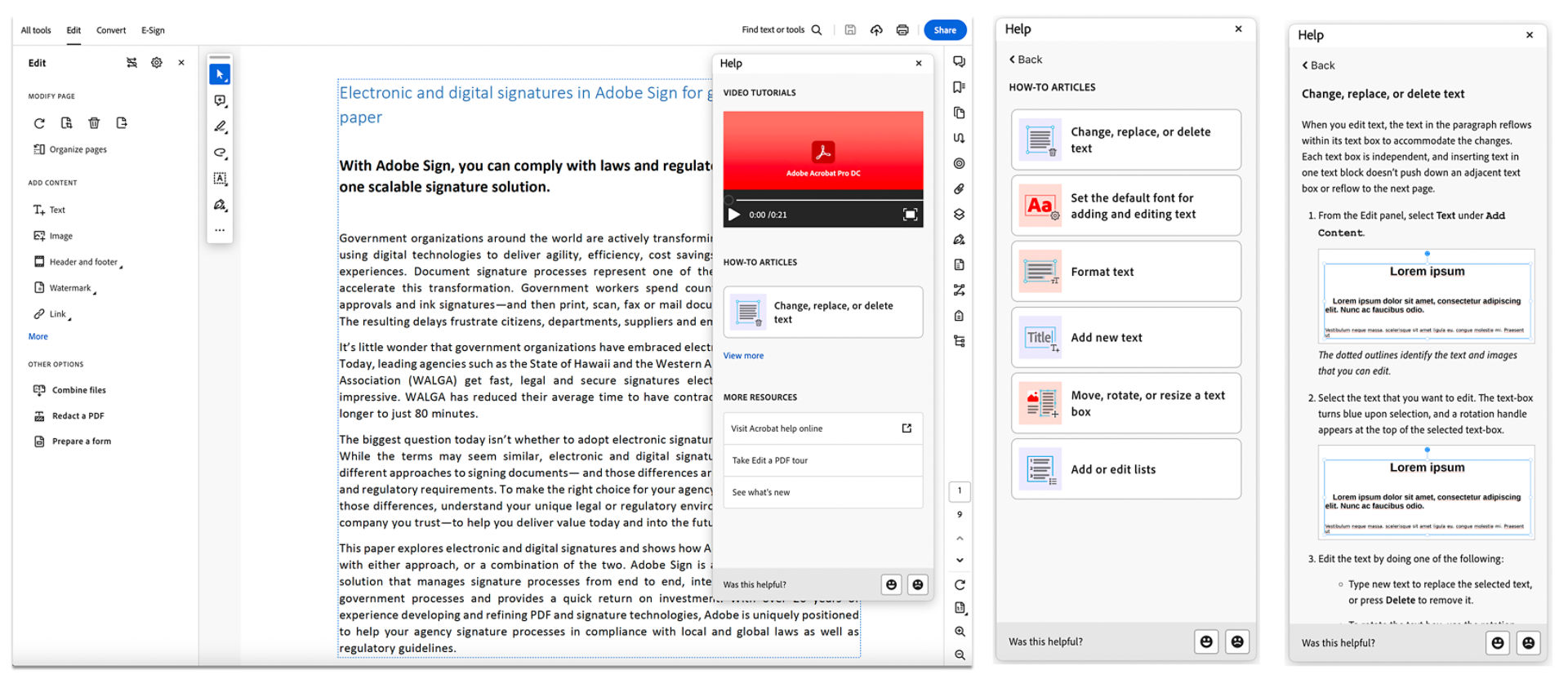Zoom out with the magnifier minus icon

pos(960,655)
